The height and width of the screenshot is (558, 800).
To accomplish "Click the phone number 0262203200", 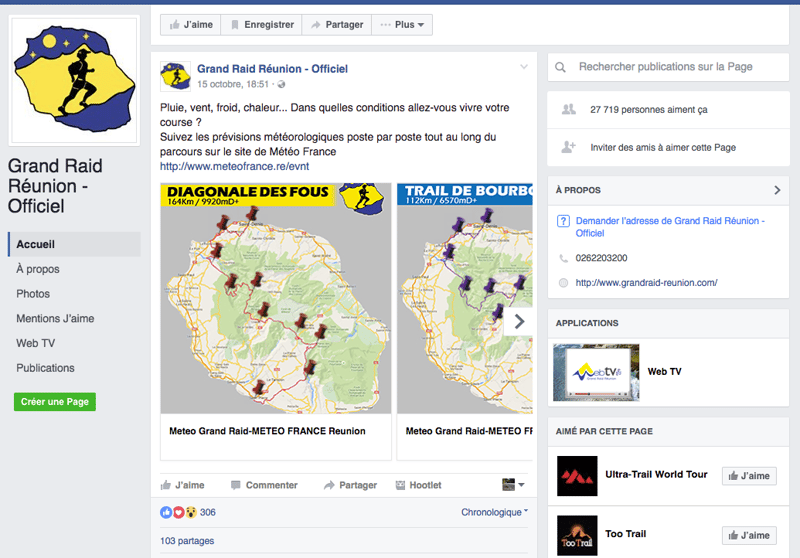I will click(602, 258).
